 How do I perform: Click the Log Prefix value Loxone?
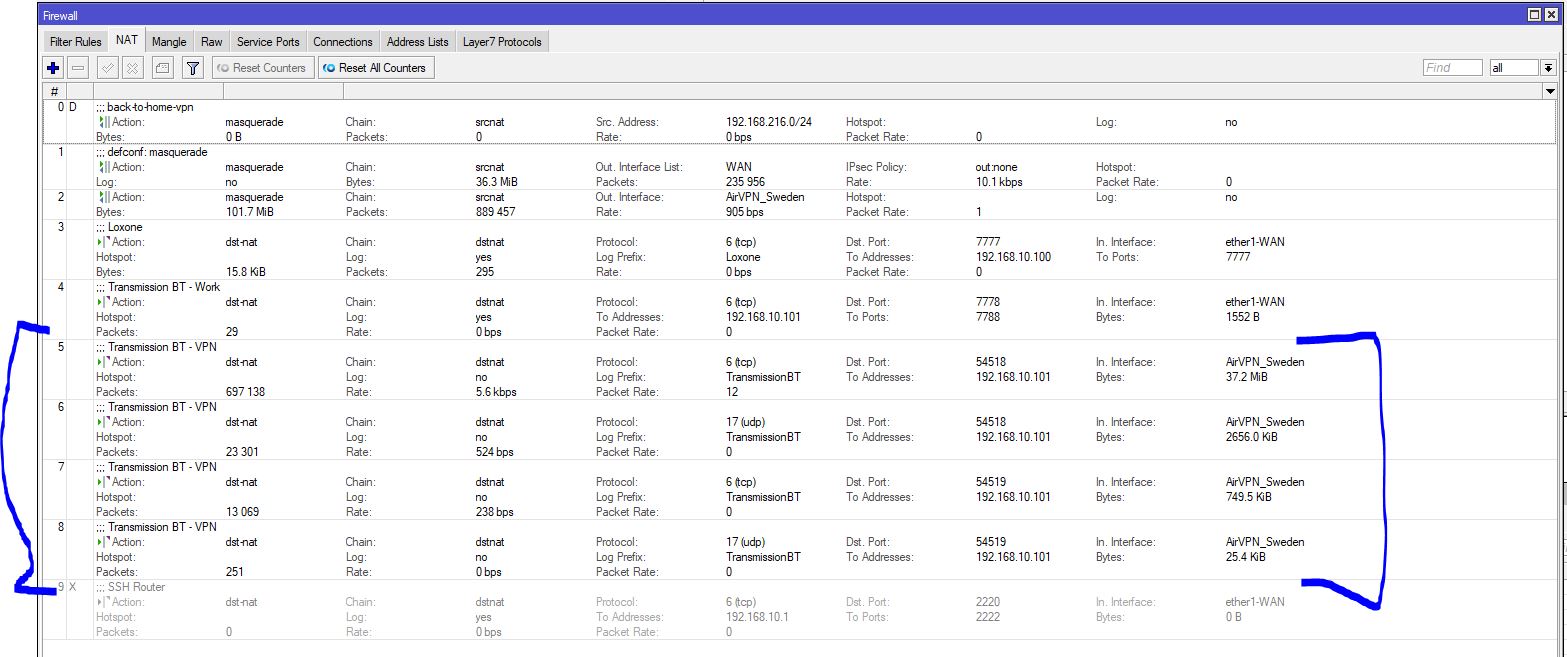click(743, 257)
